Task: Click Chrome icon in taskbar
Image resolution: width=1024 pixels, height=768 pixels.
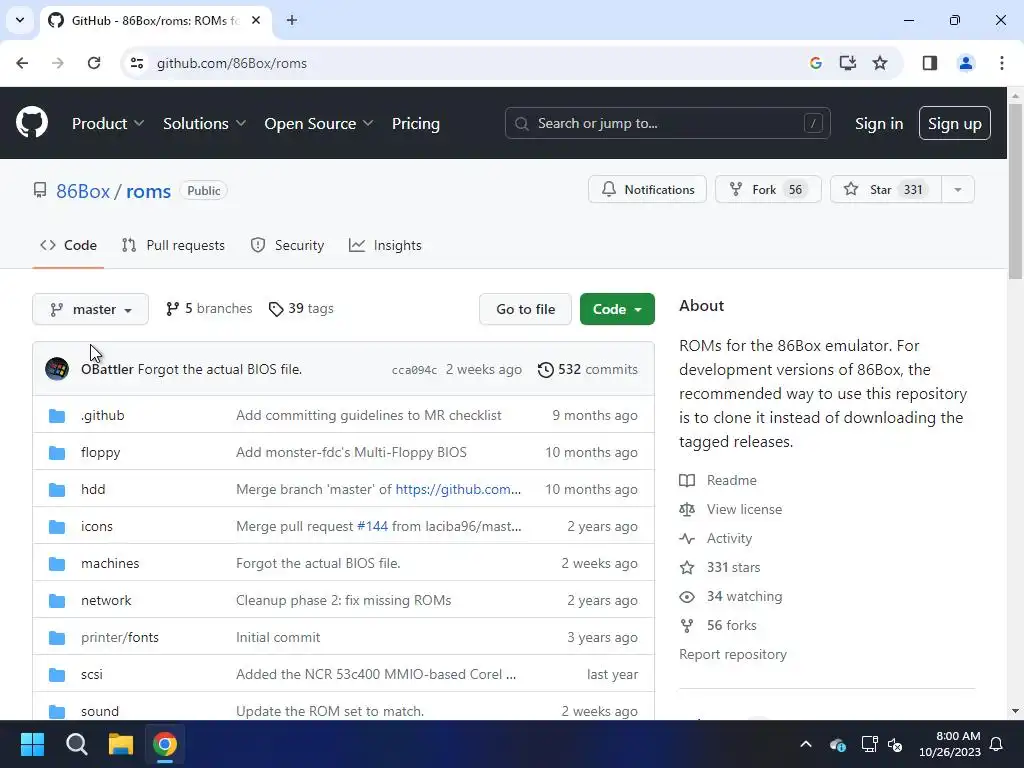Action: coord(165,744)
